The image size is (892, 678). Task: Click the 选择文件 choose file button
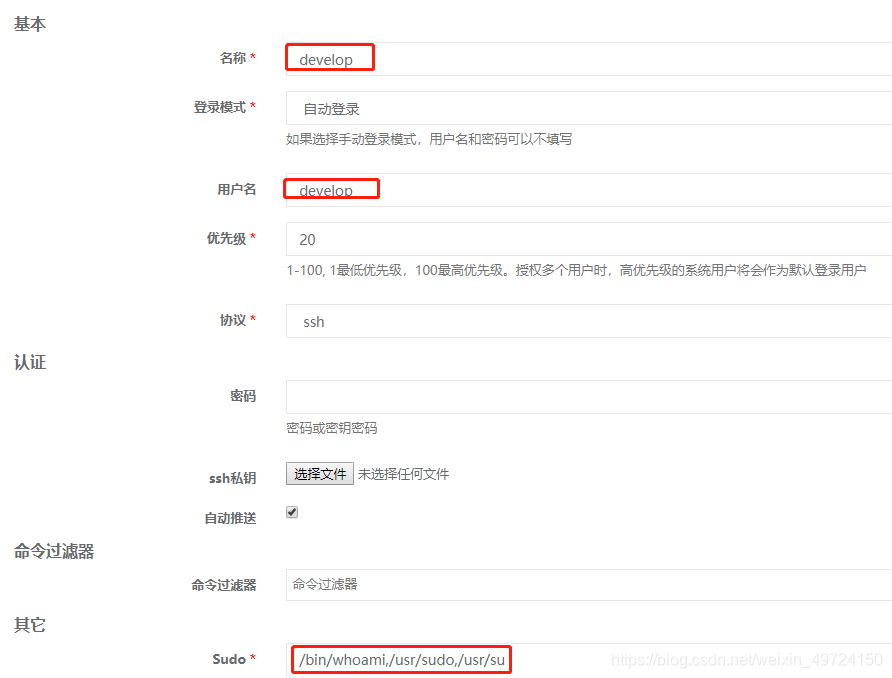coord(320,474)
